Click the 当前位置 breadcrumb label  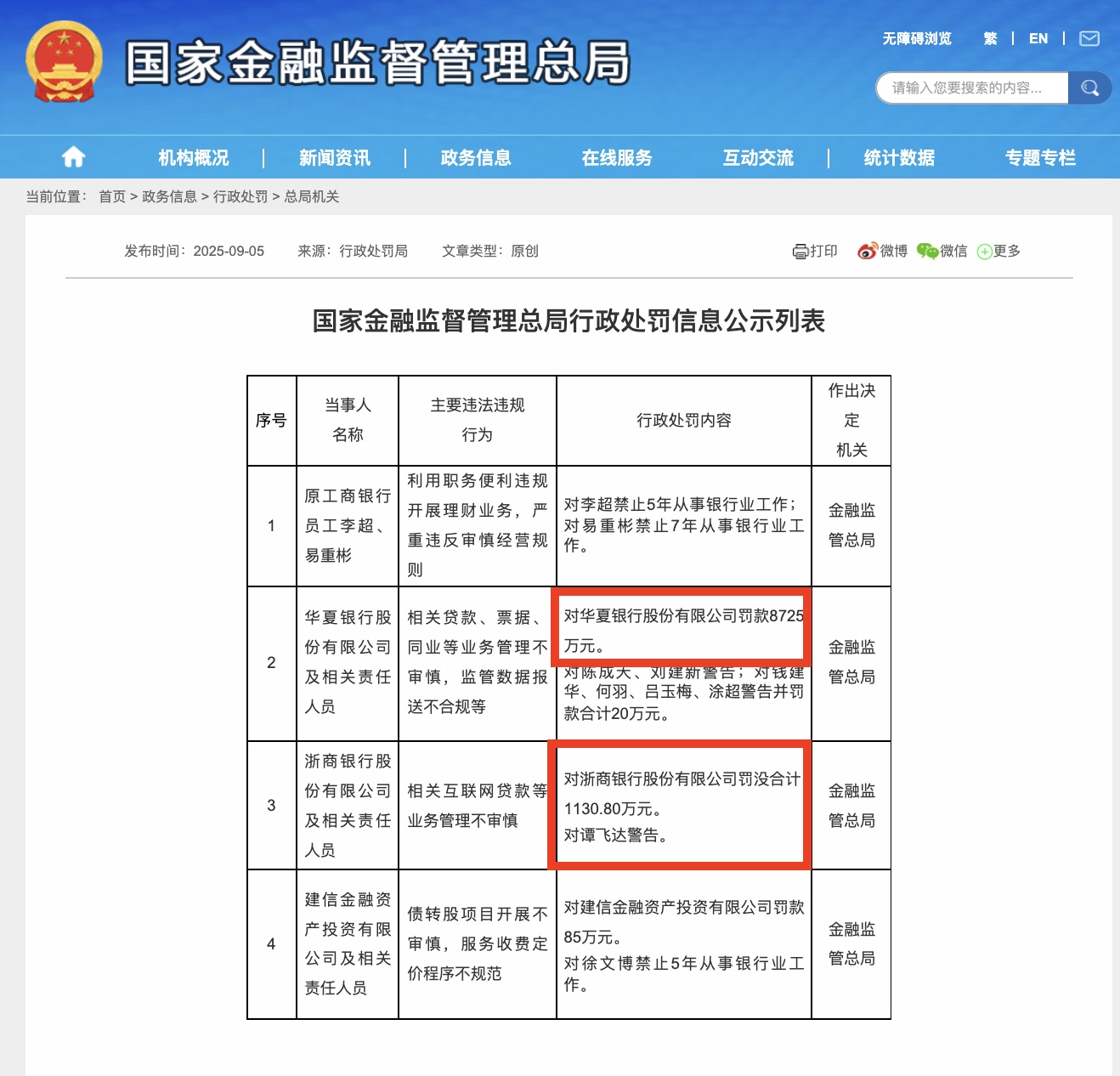[x=56, y=196]
